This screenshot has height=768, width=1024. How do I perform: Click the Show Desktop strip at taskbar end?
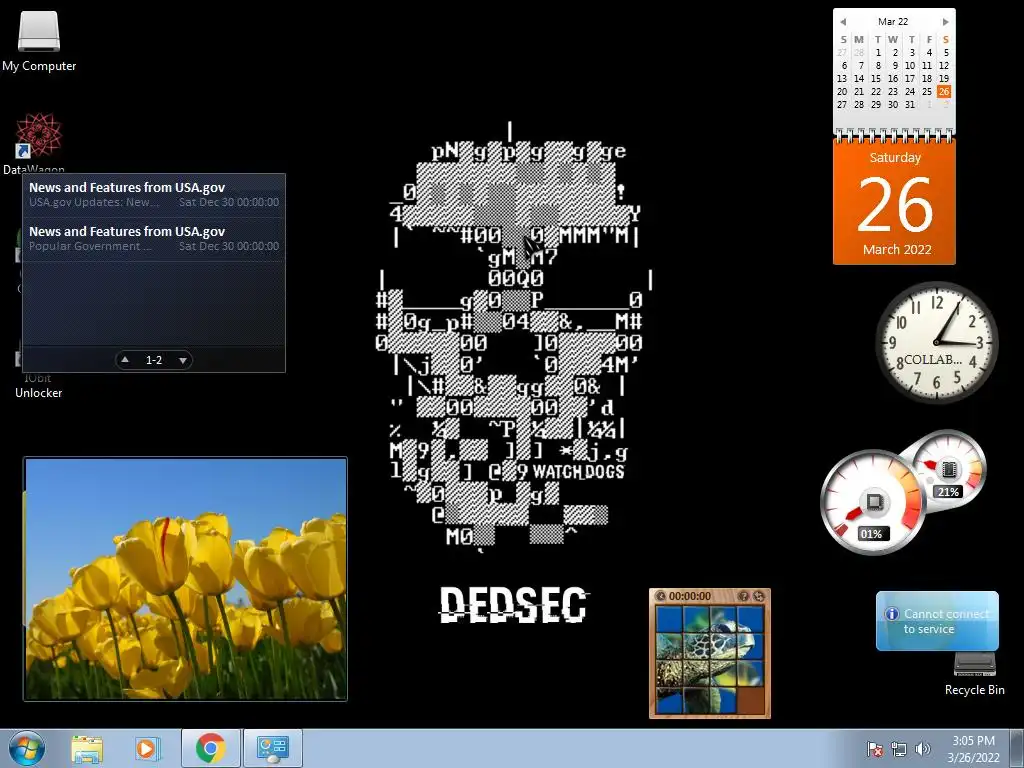tap(1017, 749)
